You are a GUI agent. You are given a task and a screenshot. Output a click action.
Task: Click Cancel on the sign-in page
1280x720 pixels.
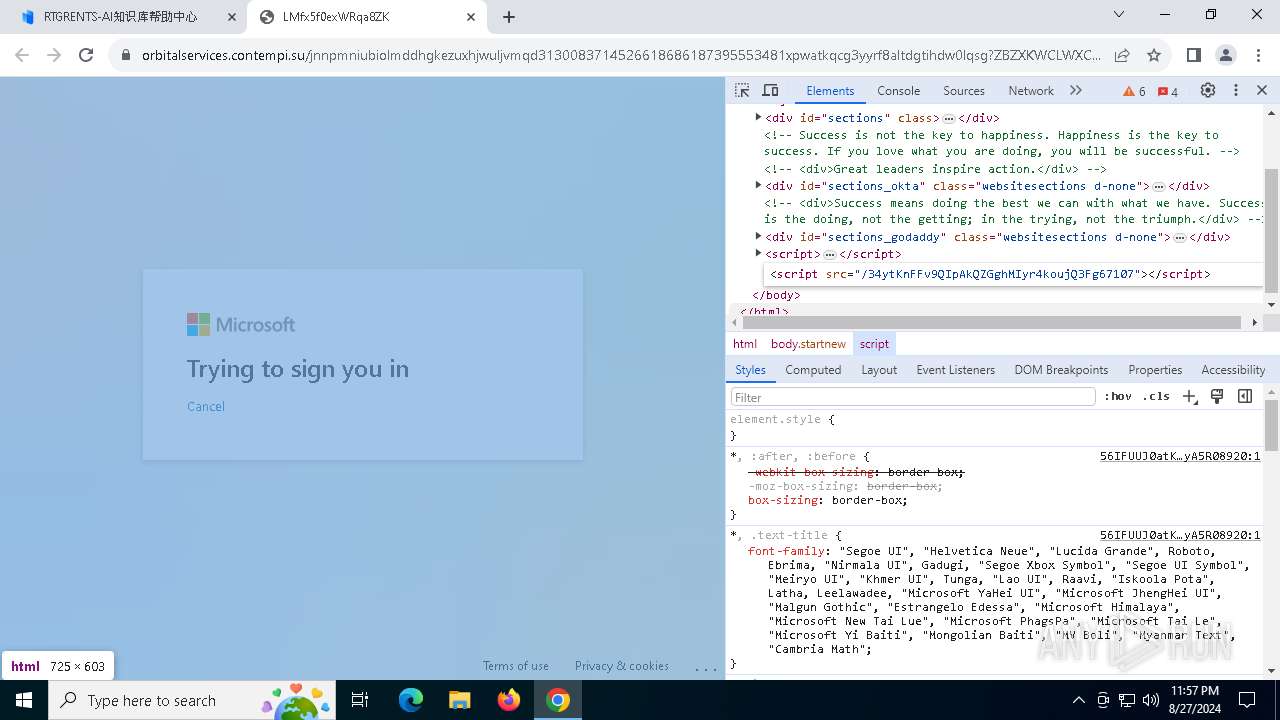coord(206,406)
